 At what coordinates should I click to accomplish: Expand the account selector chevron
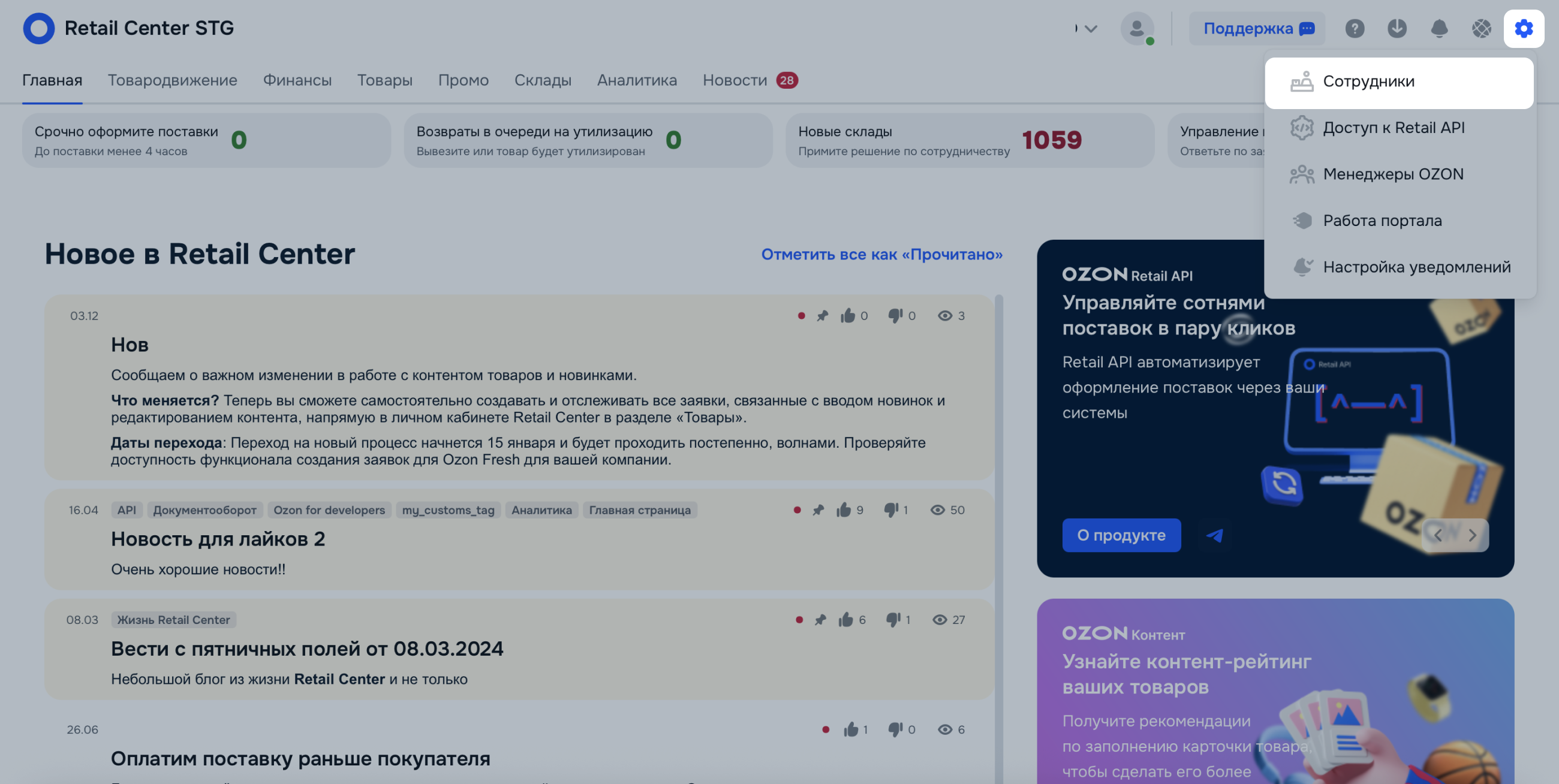click(1091, 28)
